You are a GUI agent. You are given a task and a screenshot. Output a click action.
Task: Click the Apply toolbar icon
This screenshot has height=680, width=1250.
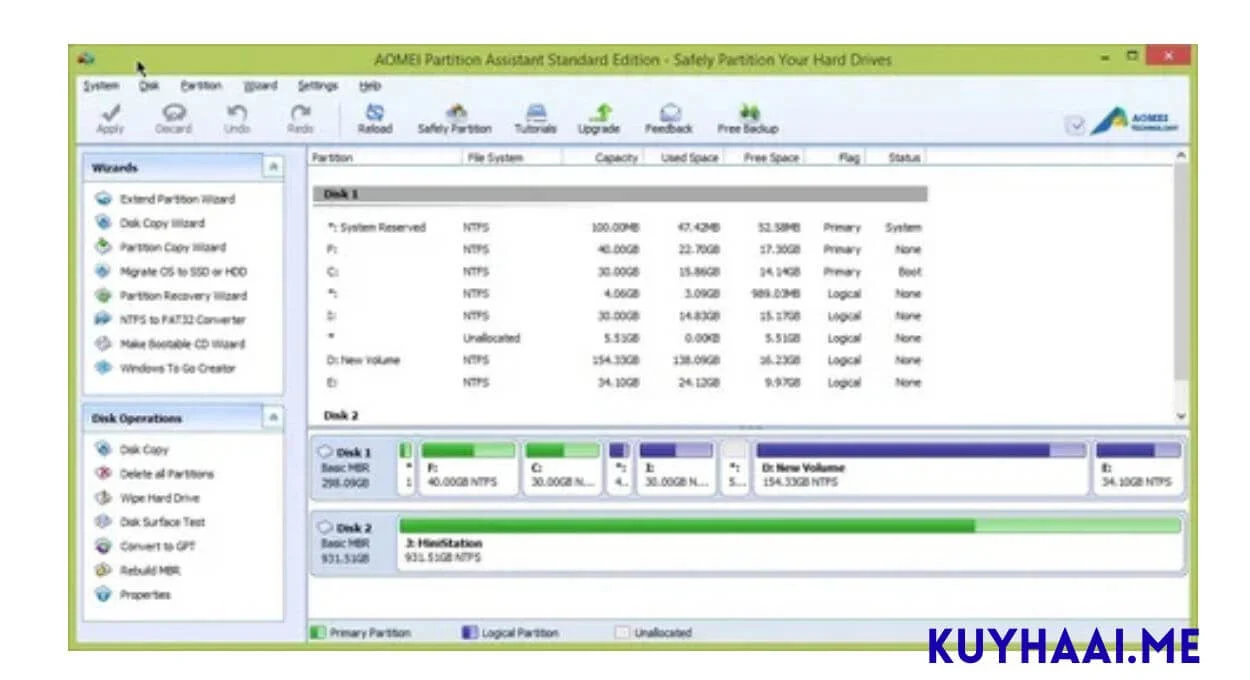(110, 112)
